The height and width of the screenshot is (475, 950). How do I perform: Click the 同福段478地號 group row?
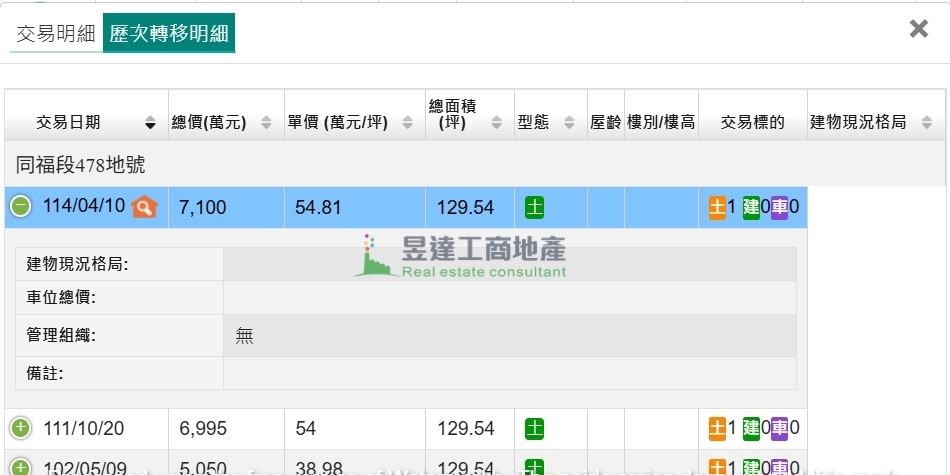(x=81, y=165)
